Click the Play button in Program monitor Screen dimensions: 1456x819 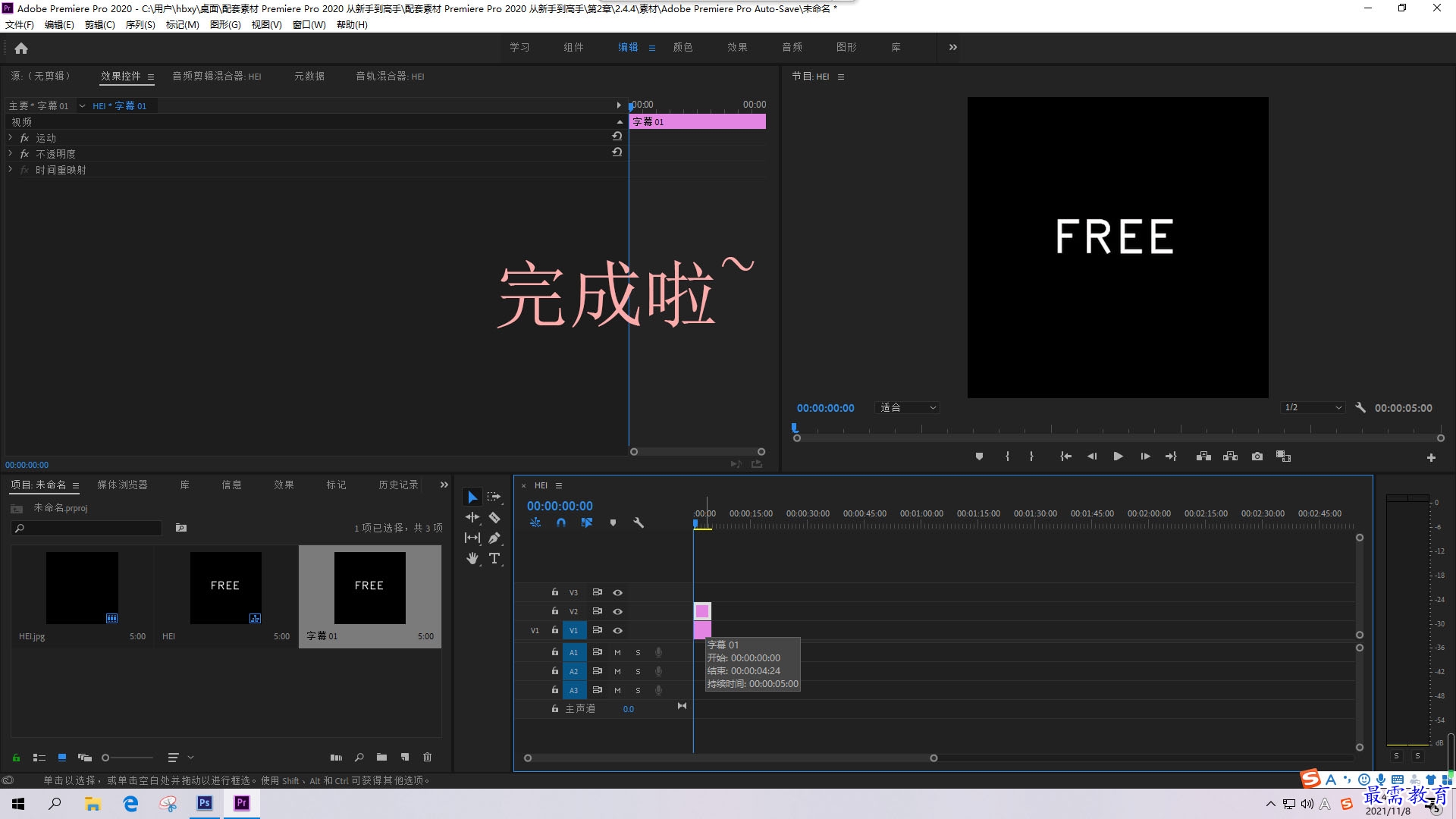coord(1118,457)
